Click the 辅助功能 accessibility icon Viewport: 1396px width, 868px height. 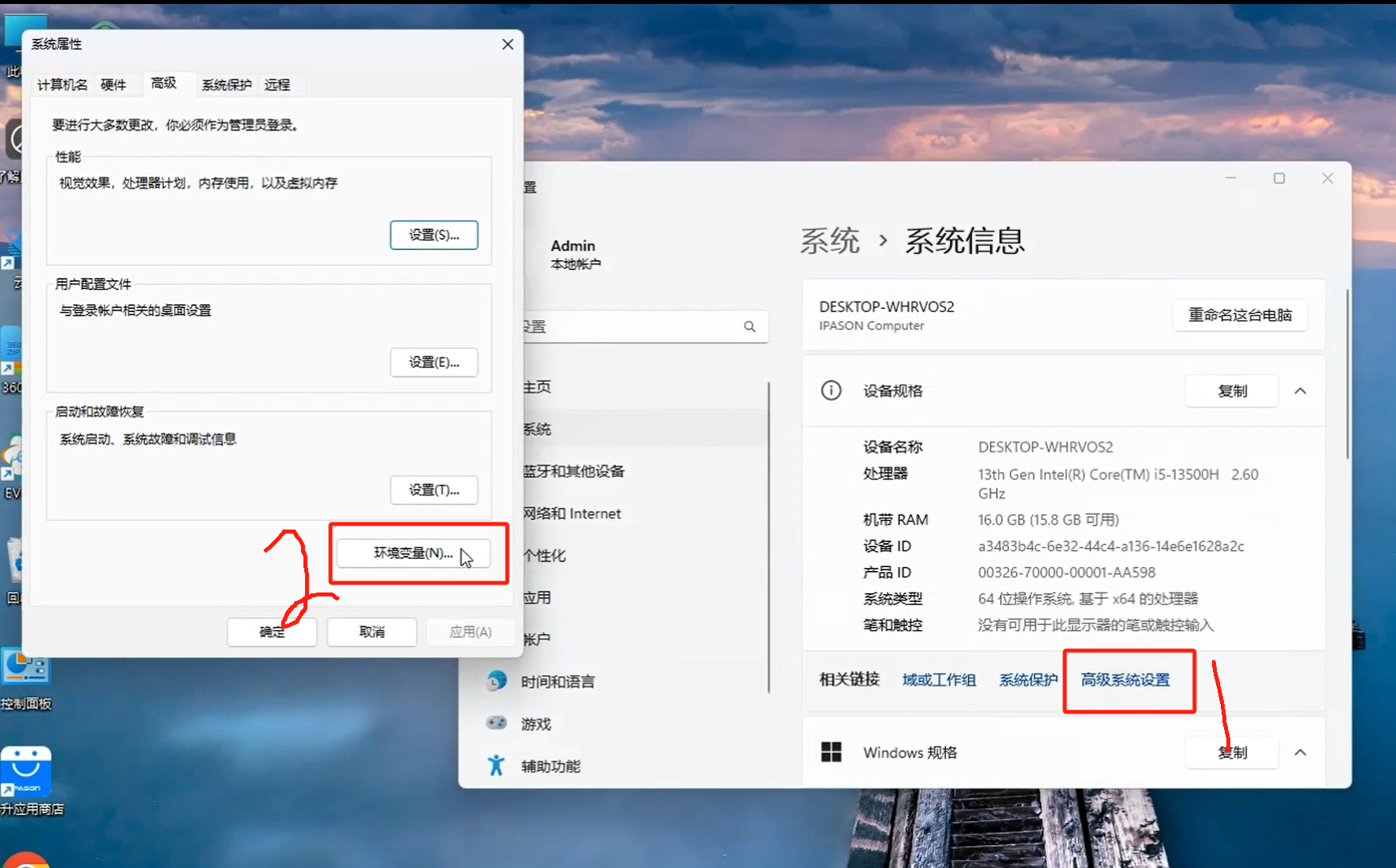pos(496,765)
